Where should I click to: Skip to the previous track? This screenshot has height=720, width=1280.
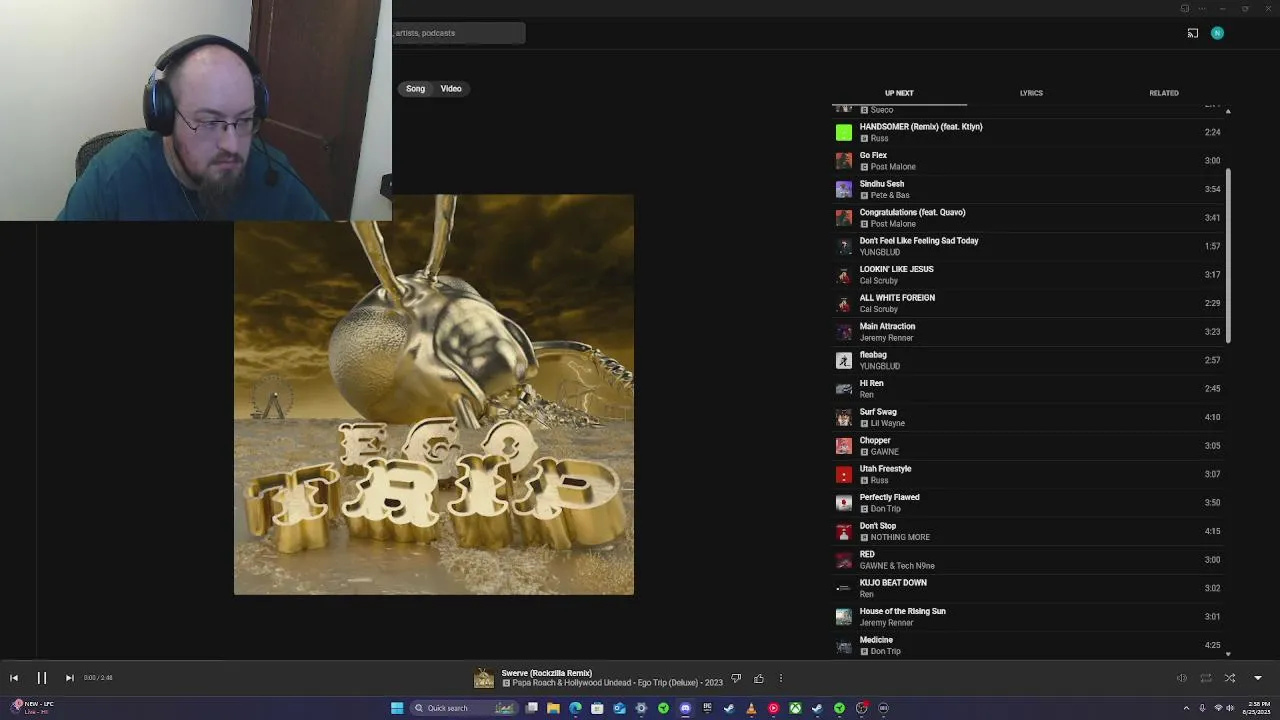[14, 678]
